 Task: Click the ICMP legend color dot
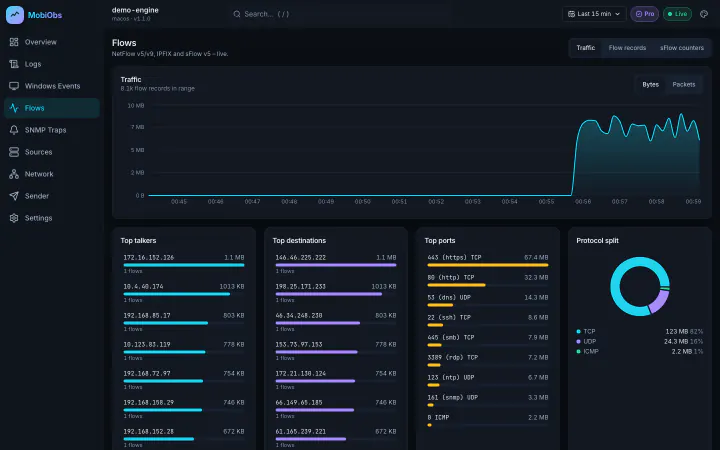click(x=579, y=352)
